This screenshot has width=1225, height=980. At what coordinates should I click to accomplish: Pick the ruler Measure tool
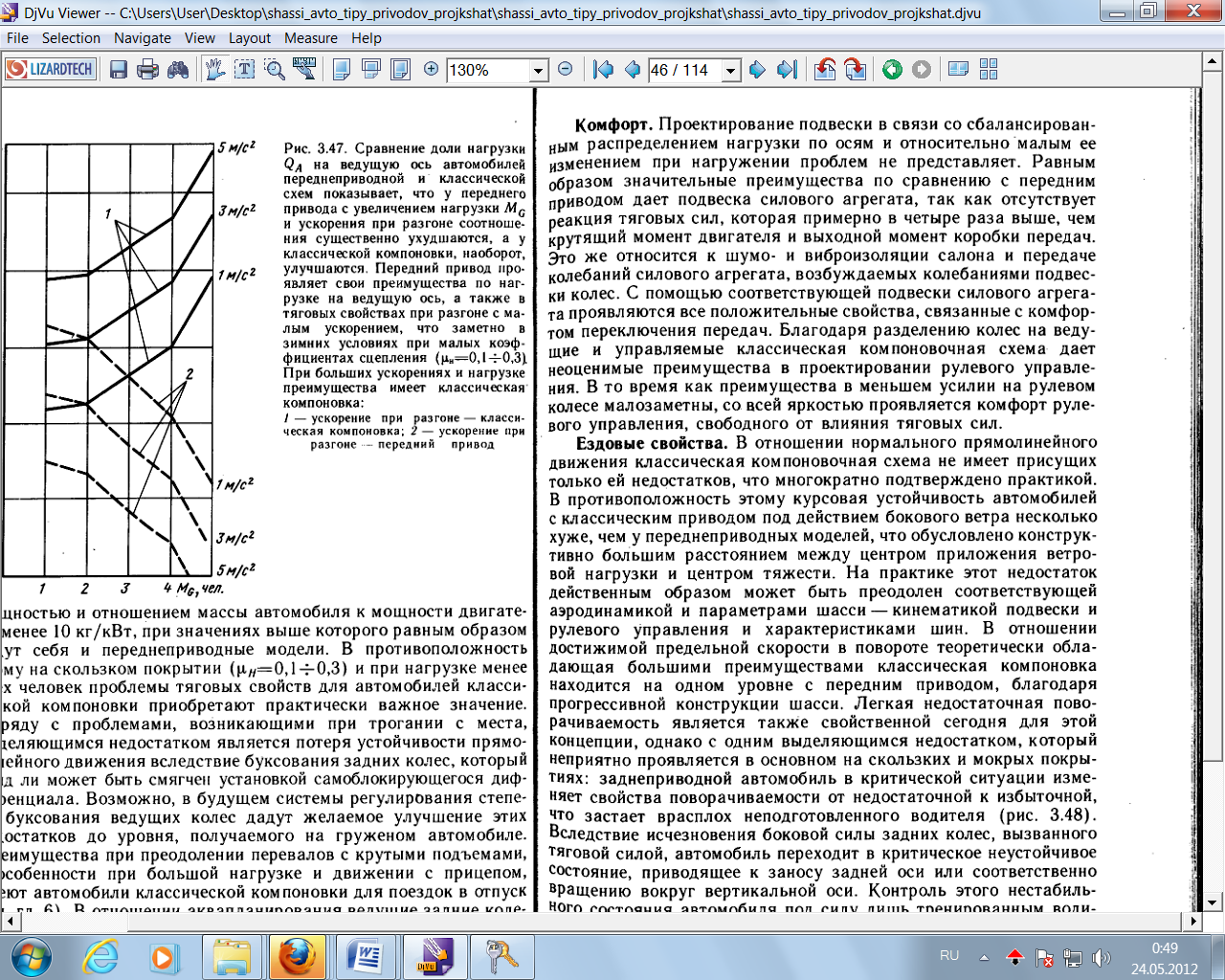tap(304, 69)
